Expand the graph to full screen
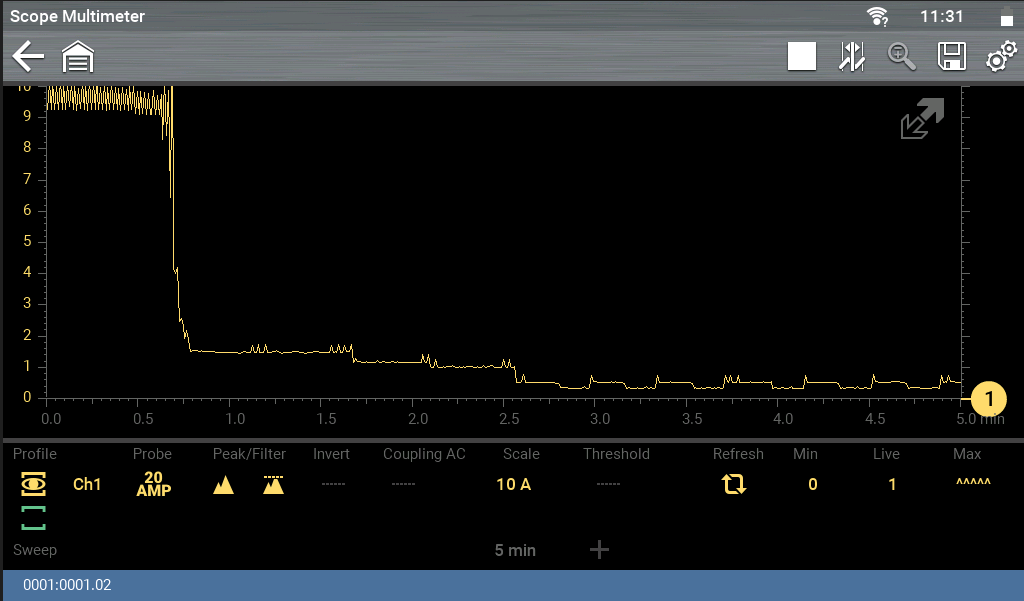This screenshot has width=1024, height=601. (x=922, y=119)
